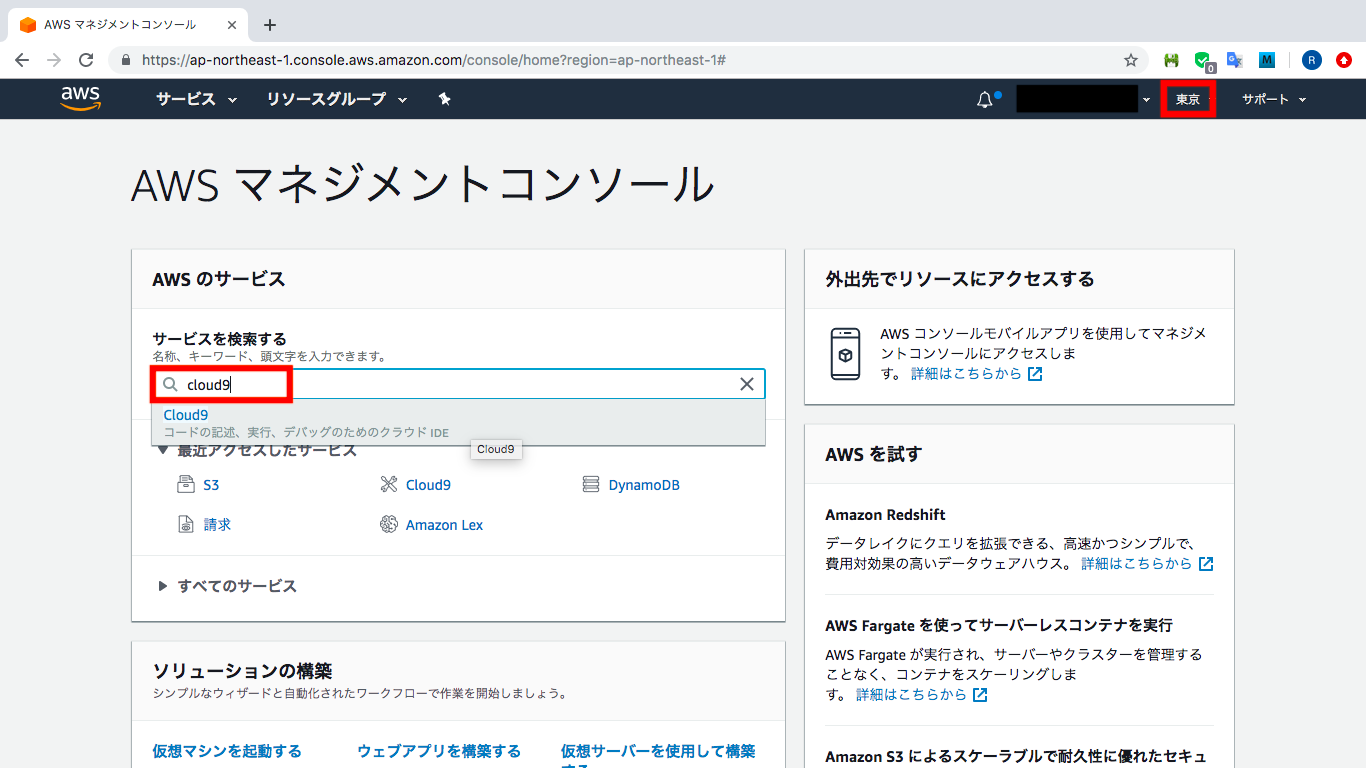Open the リソースグループ menu
The height and width of the screenshot is (768, 1366).
point(337,99)
